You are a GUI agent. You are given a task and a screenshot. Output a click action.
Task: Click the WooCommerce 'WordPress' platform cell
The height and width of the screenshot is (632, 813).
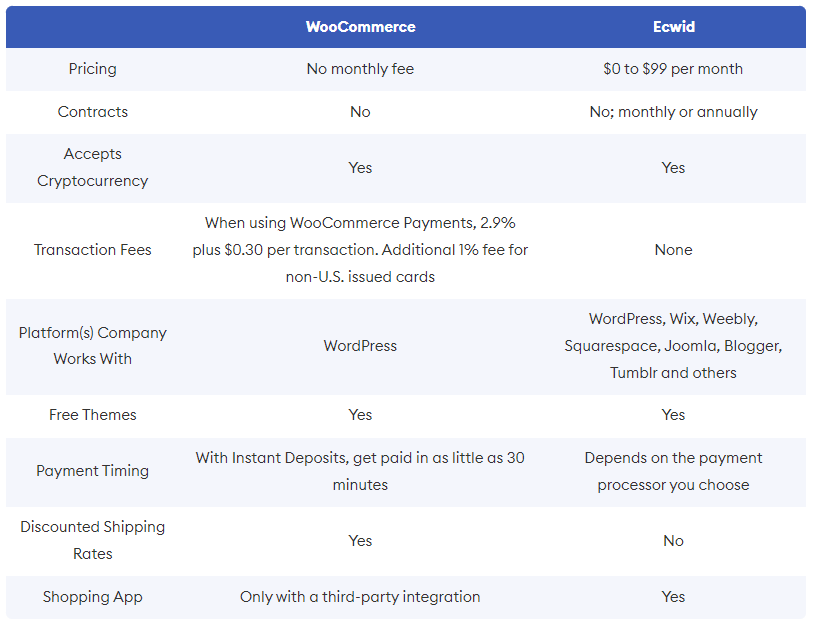coord(360,346)
